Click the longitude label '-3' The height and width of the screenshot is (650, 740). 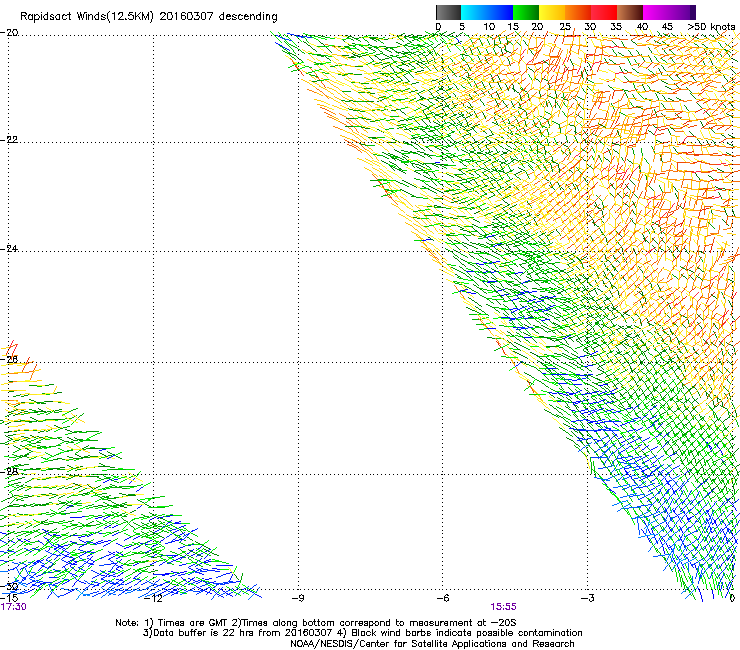(x=588, y=599)
